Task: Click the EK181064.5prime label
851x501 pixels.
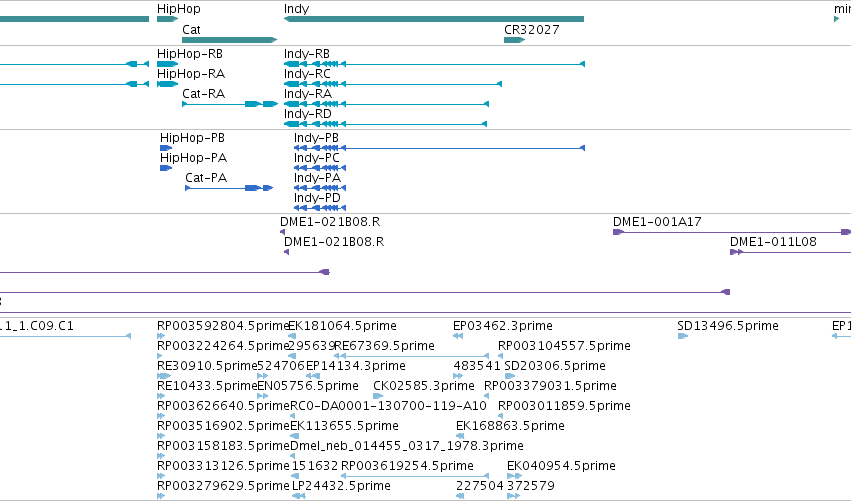Action: [x=342, y=326]
